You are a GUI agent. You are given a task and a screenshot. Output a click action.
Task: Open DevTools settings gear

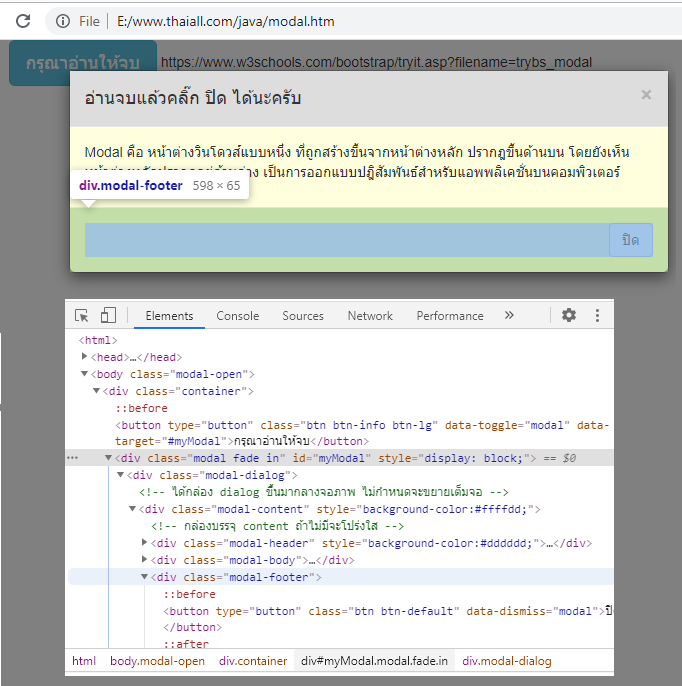[569, 315]
